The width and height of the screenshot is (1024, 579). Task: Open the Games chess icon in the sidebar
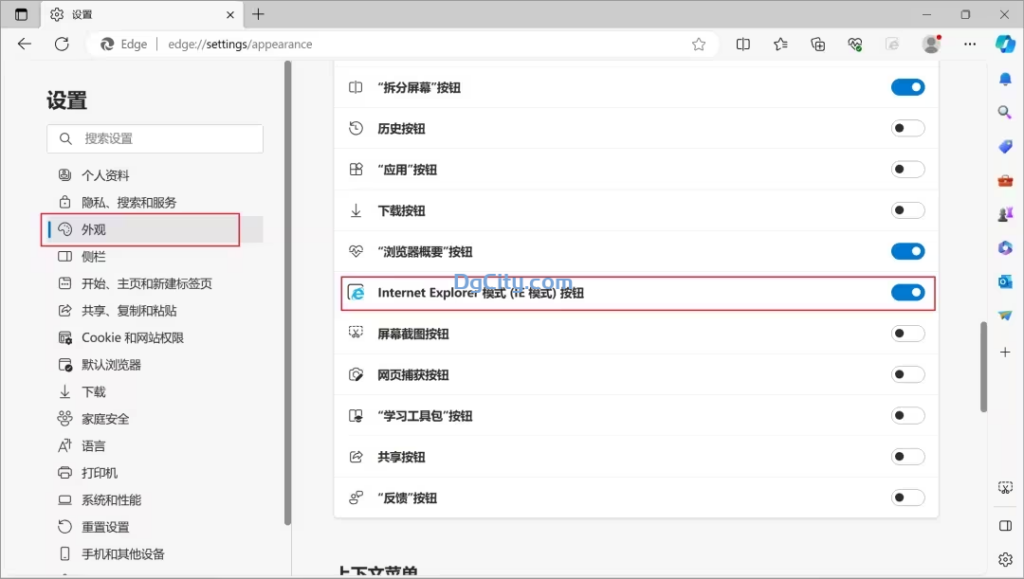[1005, 214]
